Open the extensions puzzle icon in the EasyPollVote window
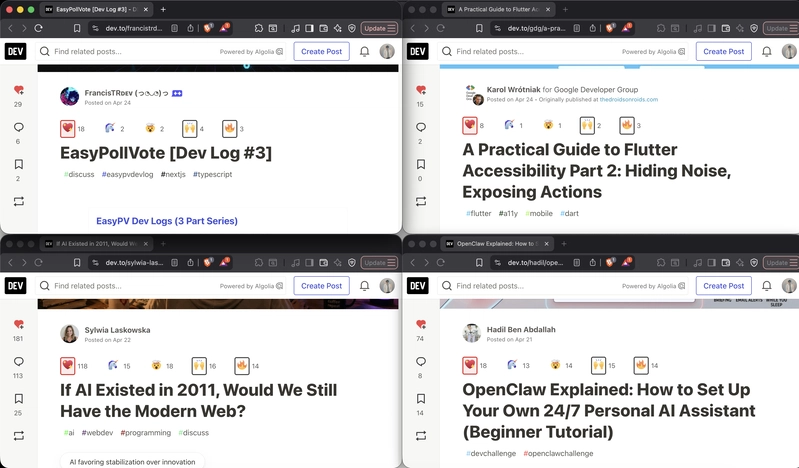Image resolution: width=799 pixels, height=468 pixels. (x=259, y=28)
